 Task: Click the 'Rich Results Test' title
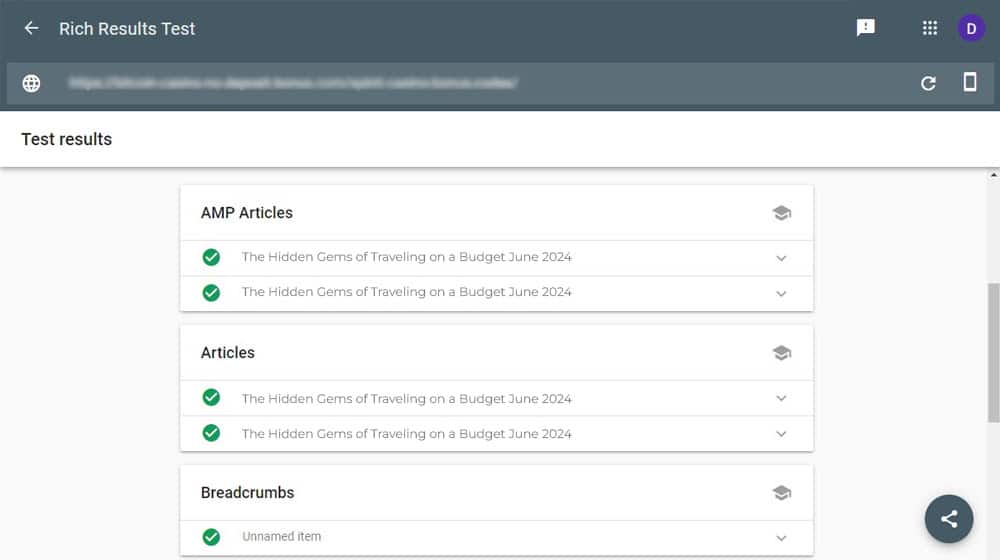click(127, 29)
